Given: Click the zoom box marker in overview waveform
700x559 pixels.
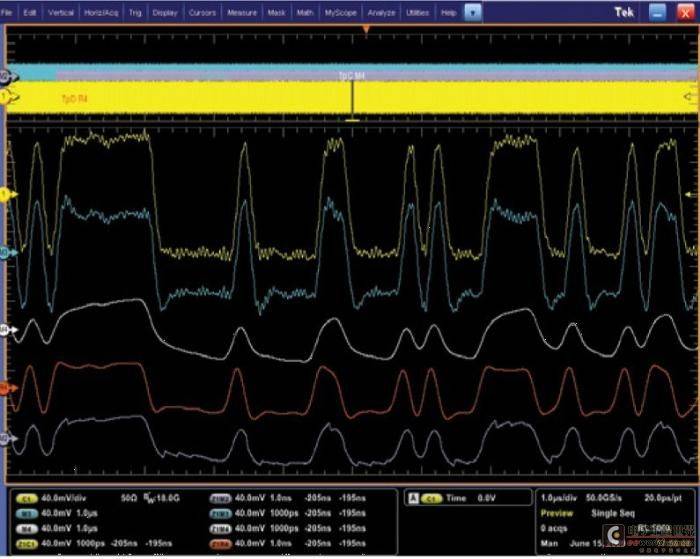Looking at the screenshot, I should click(353, 100).
